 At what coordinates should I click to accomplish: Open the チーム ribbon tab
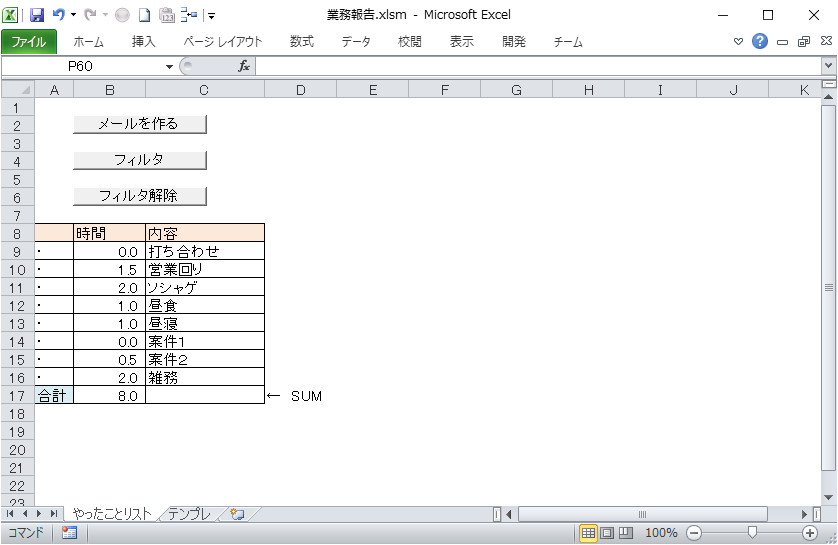tap(568, 42)
